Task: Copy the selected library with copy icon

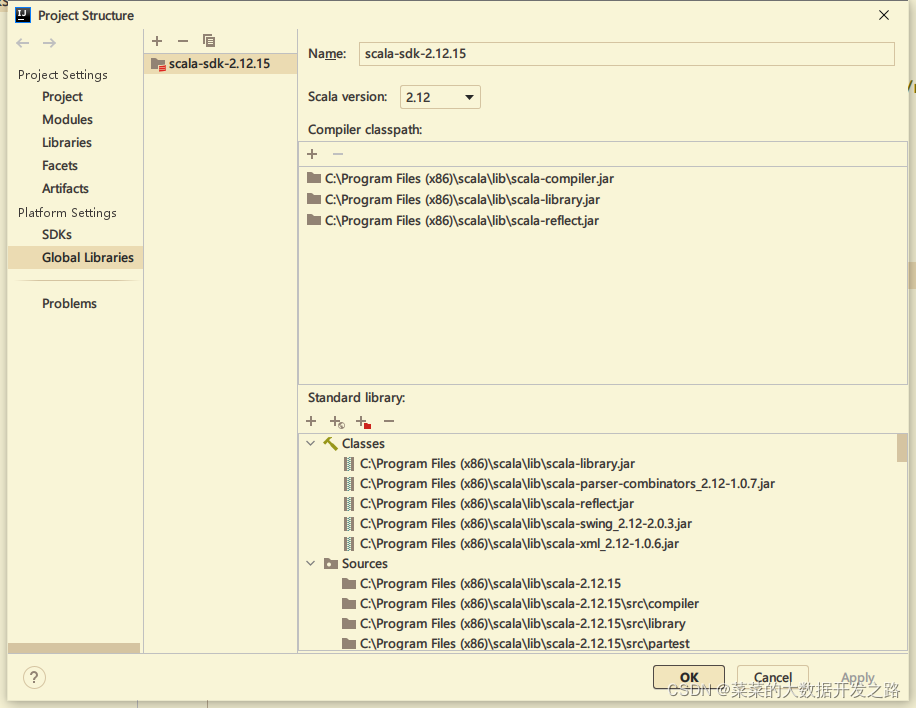Action: point(209,41)
